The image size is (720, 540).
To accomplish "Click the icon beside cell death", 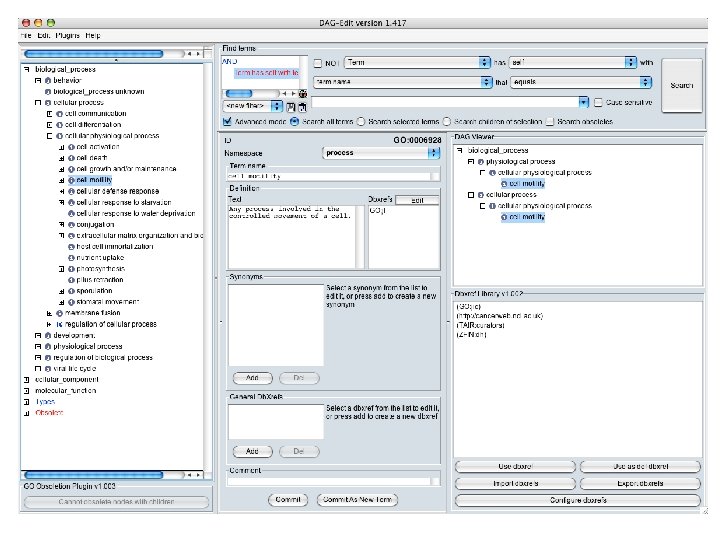I will [71, 158].
